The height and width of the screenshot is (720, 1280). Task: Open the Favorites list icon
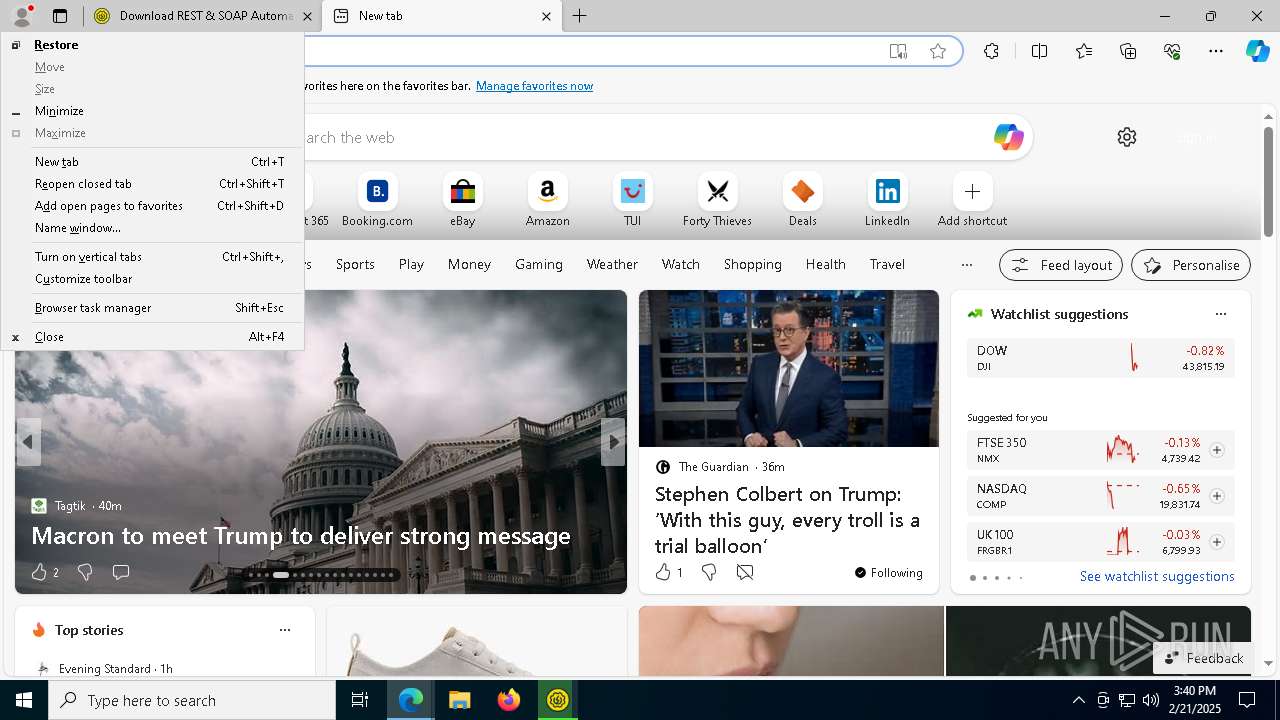1084,51
